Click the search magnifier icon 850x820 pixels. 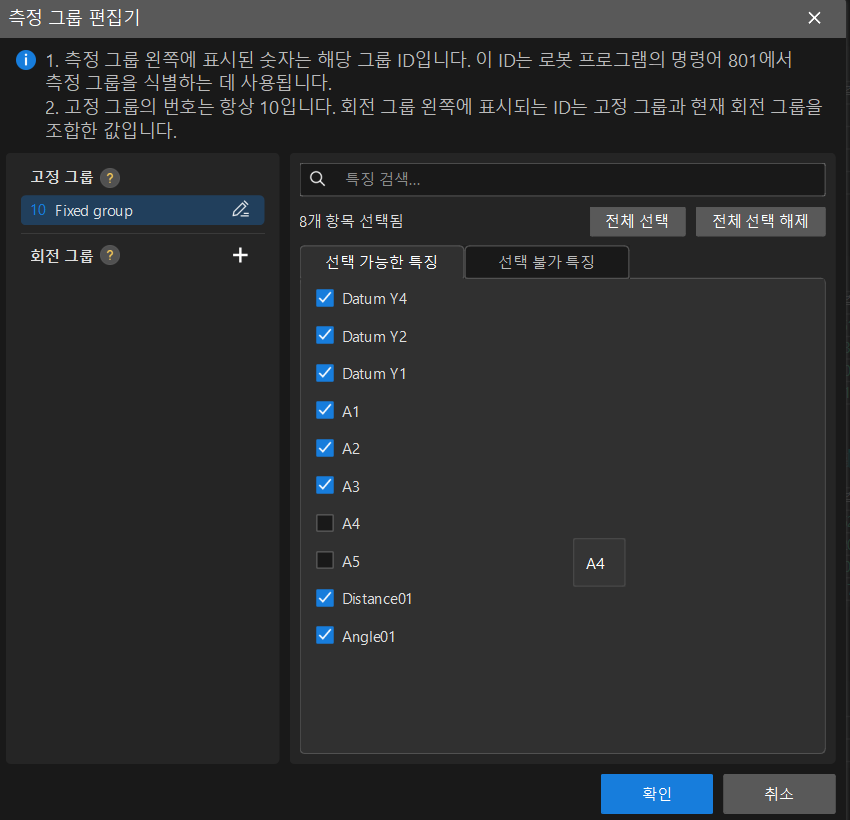pos(318,179)
